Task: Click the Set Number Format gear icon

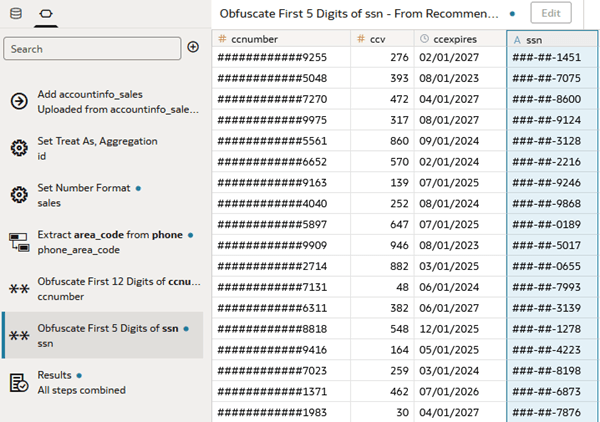Action: coord(19,195)
